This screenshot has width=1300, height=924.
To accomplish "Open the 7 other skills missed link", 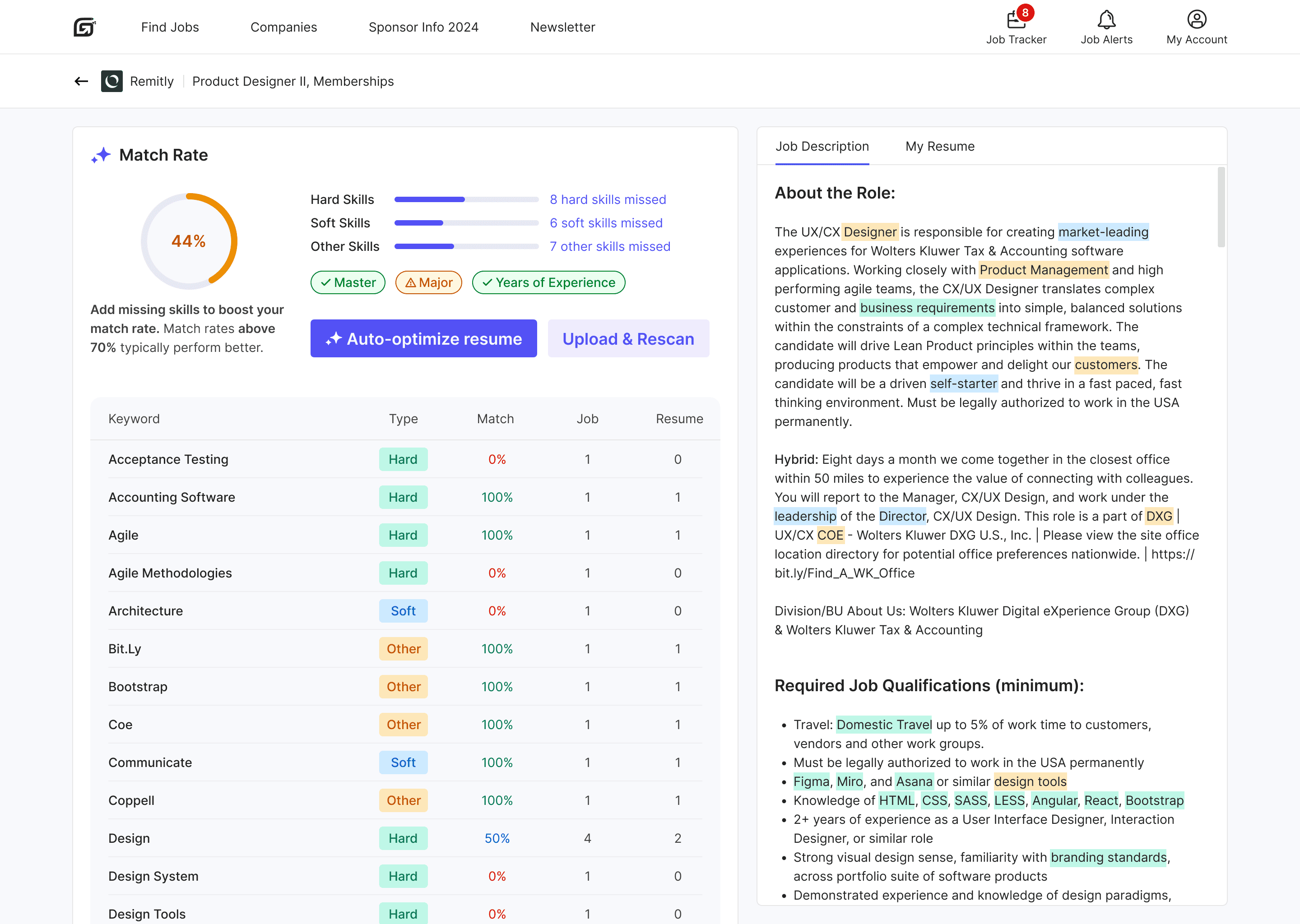I will 609,246.
